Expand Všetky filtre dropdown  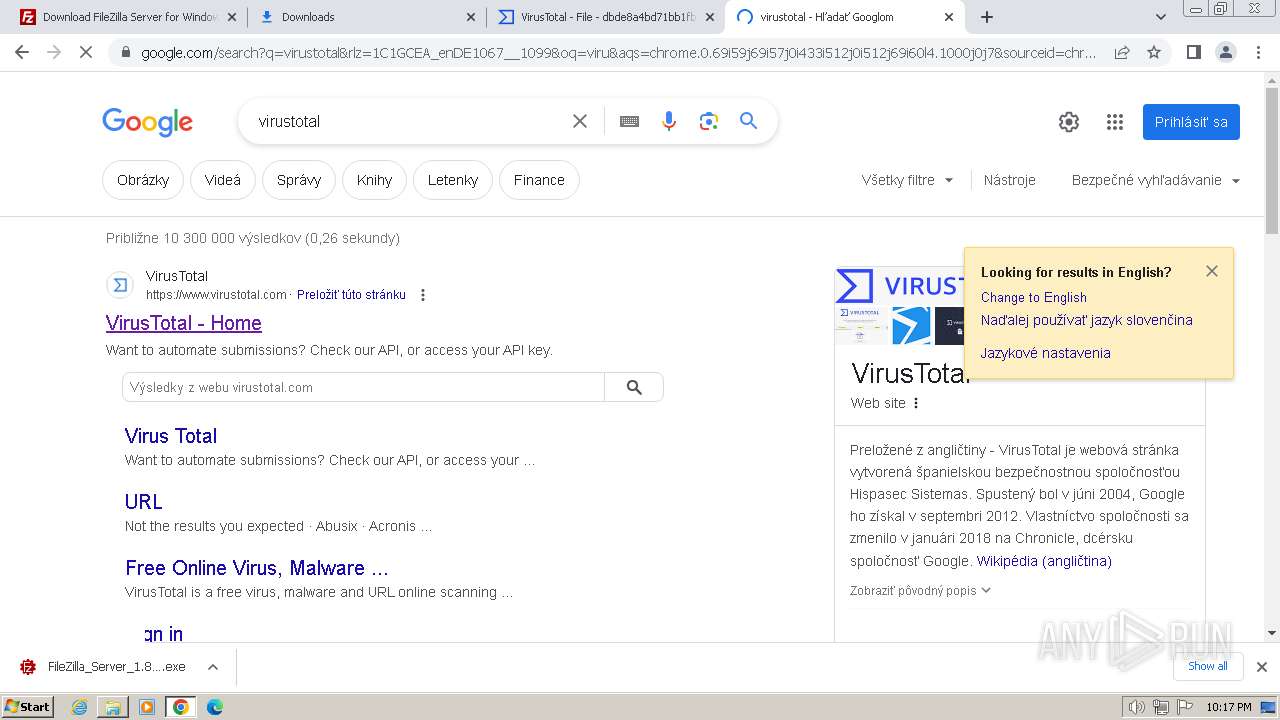click(x=907, y=180)
